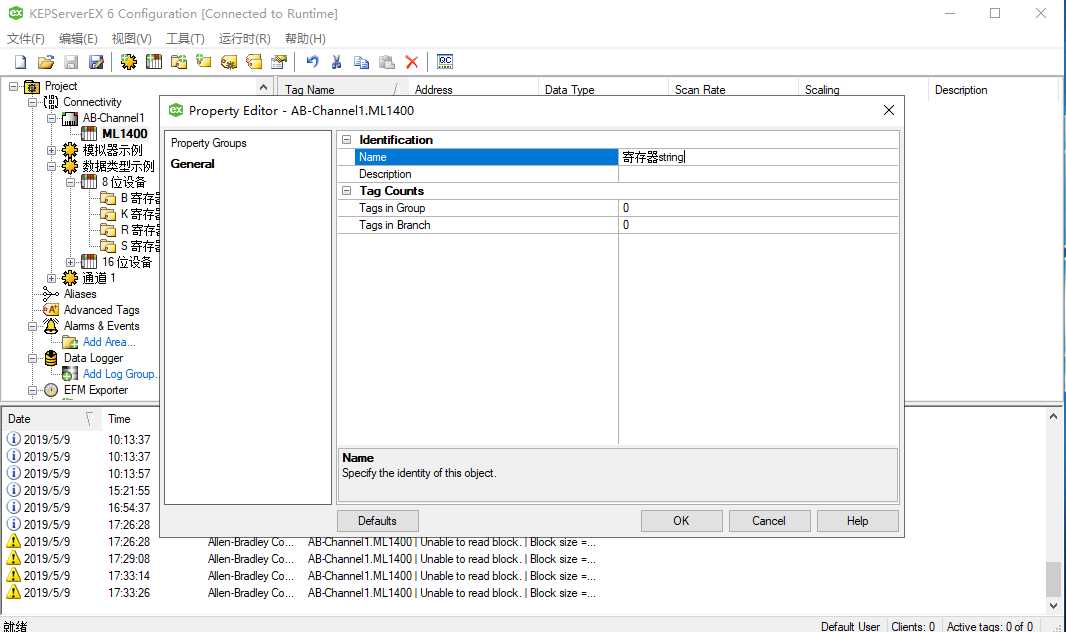Collapse the 数据类型示例 channel node
This screenshot has height=632, width=1066.
[x=51, y=166]
